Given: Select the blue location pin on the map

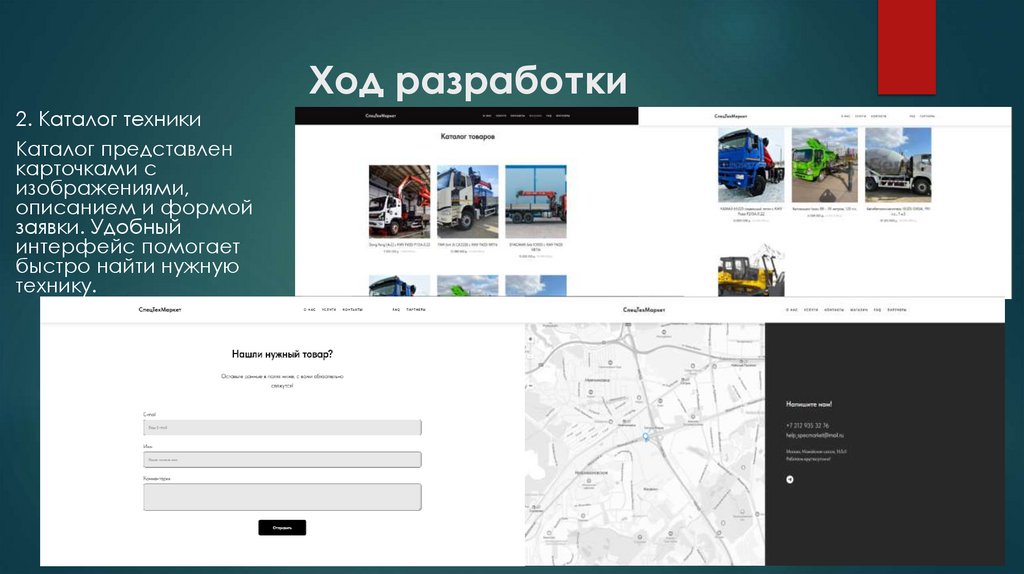Looking at the screenshot, I should point(645,436).
